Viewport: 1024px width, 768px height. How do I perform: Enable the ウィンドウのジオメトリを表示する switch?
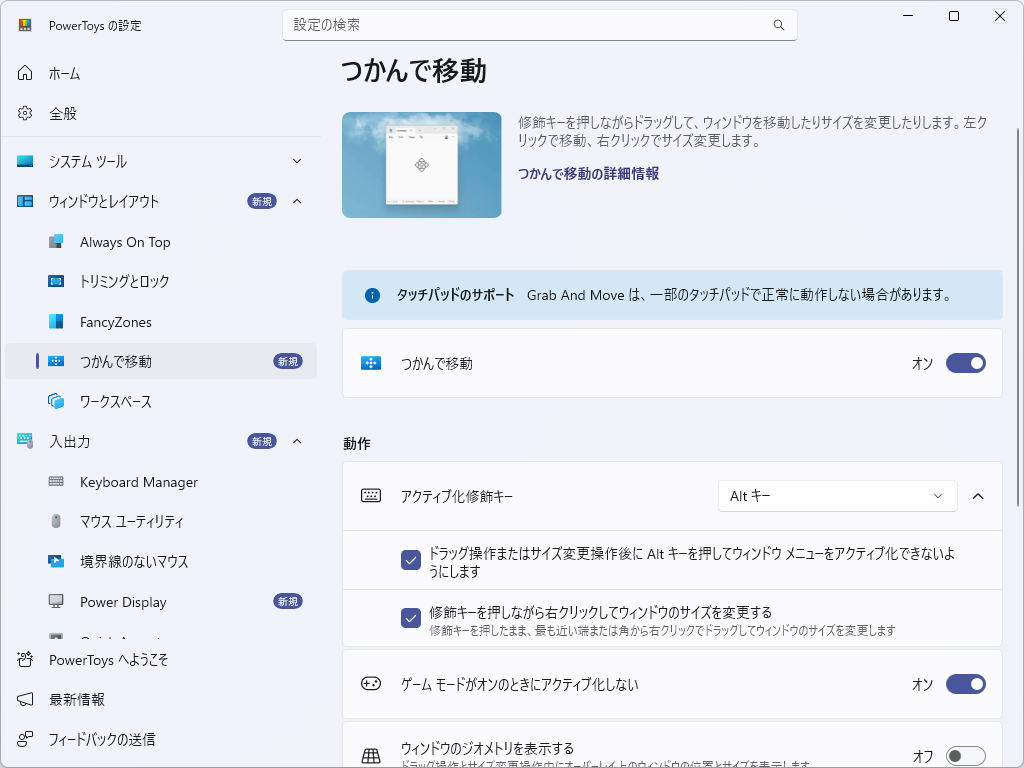point(965,756)
